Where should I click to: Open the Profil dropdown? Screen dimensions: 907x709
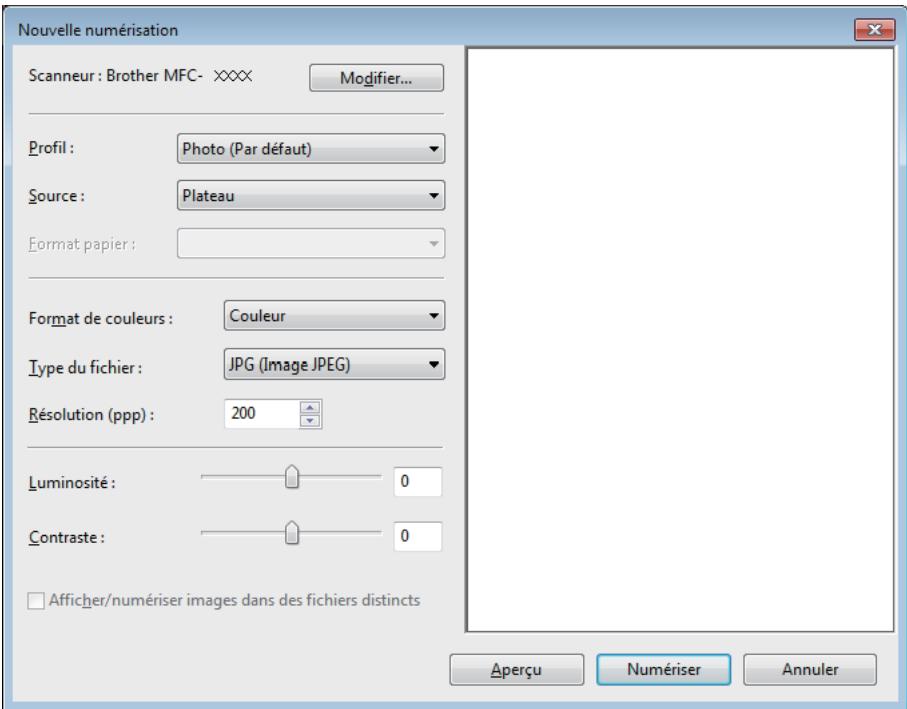311,149
